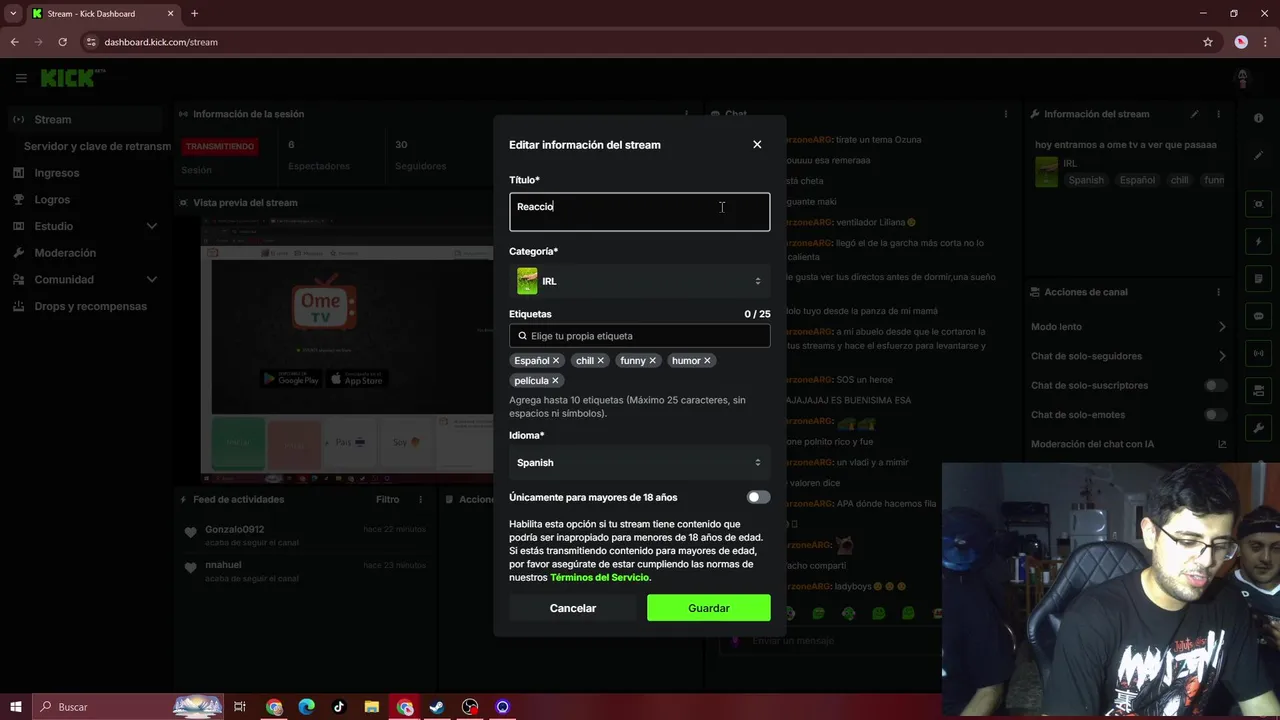Click the TRANSMITIENDO status badge
Image resolution: width=1280 pixels, height=720 pixels.
point(220,146)
